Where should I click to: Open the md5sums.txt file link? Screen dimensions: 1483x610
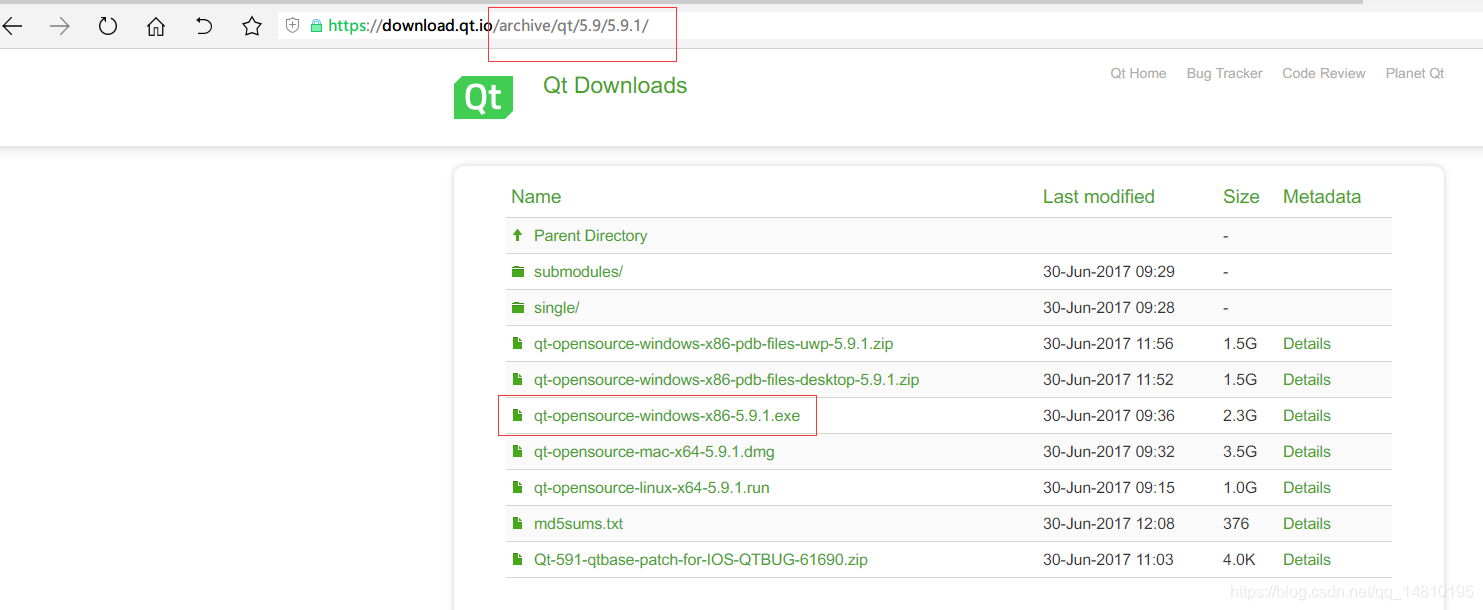[578, 524]
